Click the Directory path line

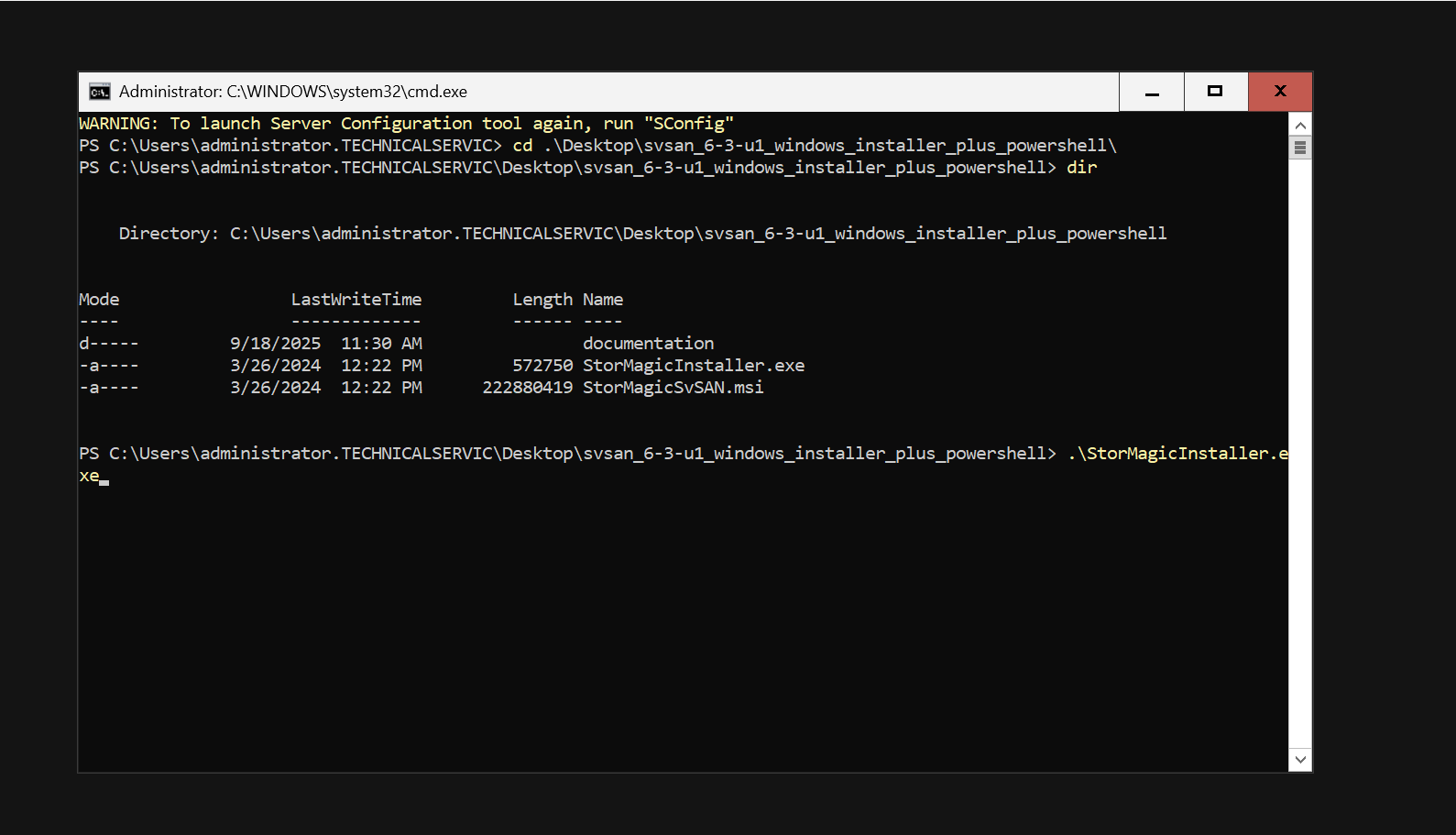point(642,234)
